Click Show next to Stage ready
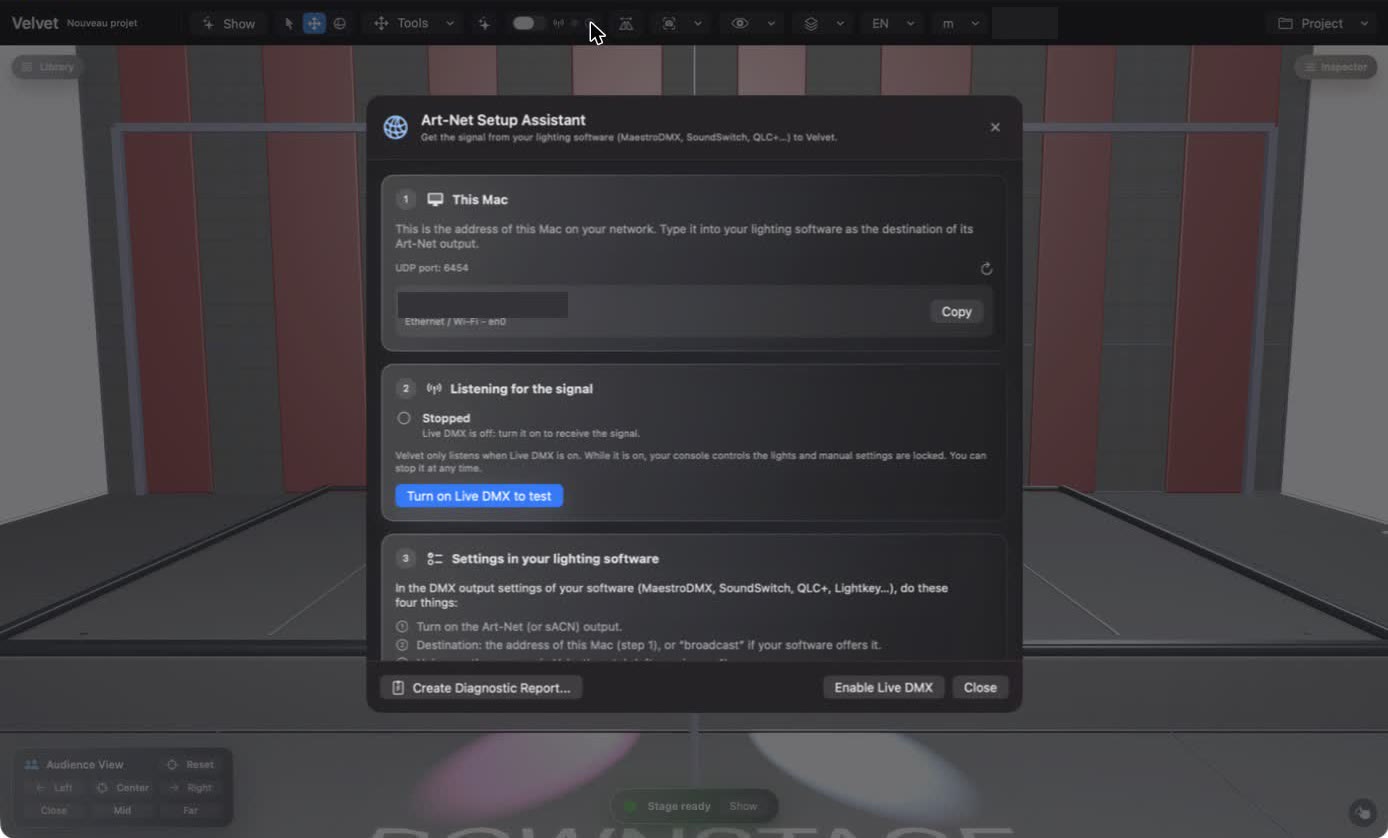 pos(743,806)
